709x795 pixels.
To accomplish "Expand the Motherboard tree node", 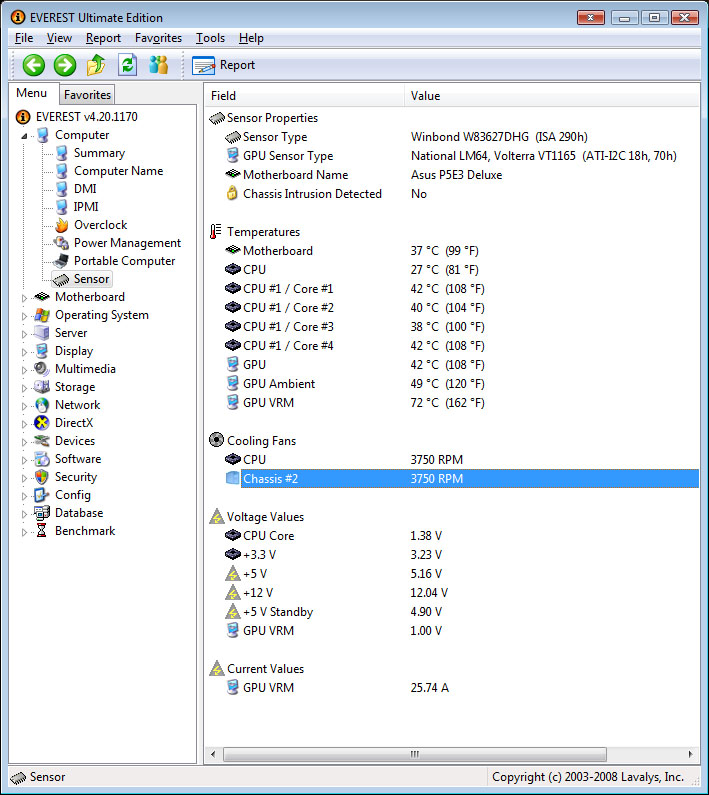I will [x=24, y=298].
